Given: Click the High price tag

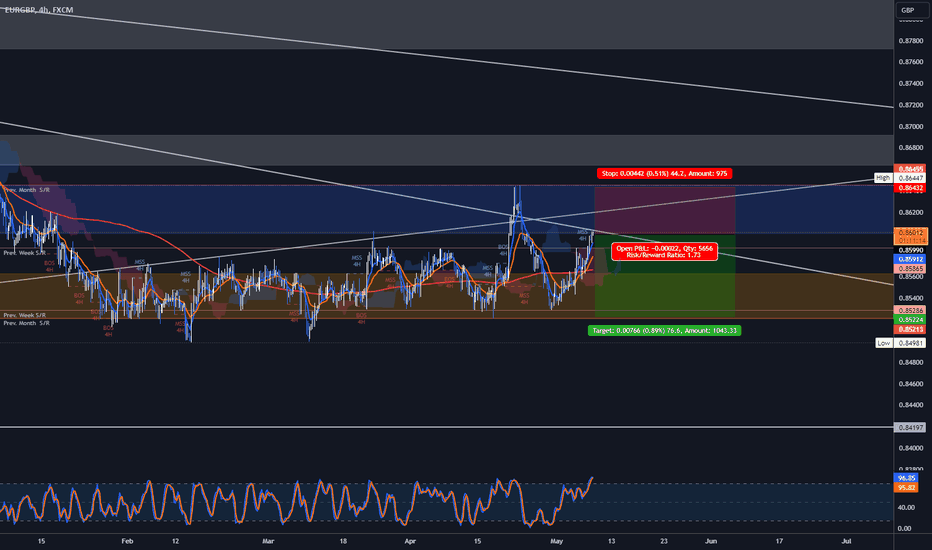Looking at the screenshot, I should pyautogui.click(x=883, y=178).
